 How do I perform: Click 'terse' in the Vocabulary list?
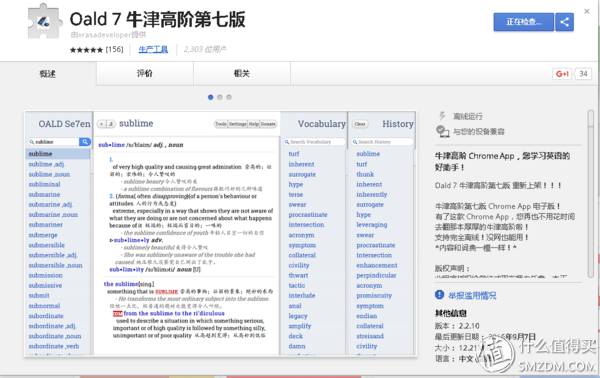(296, 194)
